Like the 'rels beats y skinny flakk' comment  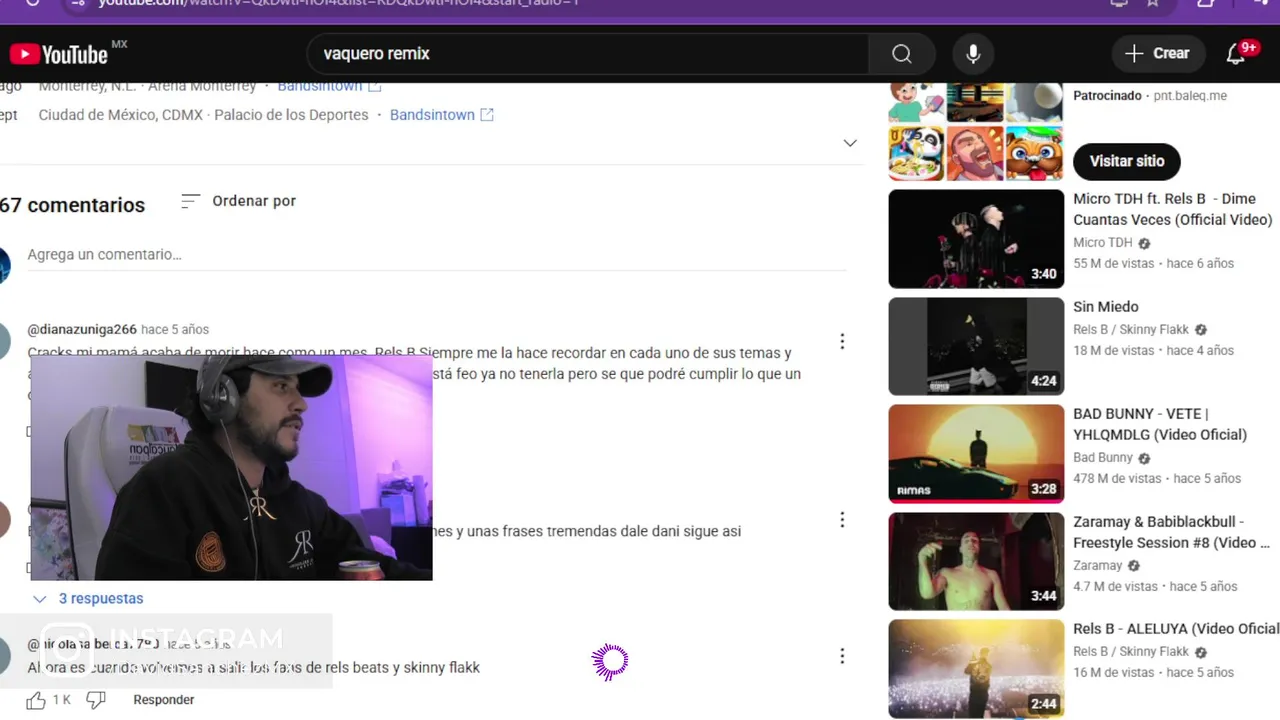coord(36,700)
